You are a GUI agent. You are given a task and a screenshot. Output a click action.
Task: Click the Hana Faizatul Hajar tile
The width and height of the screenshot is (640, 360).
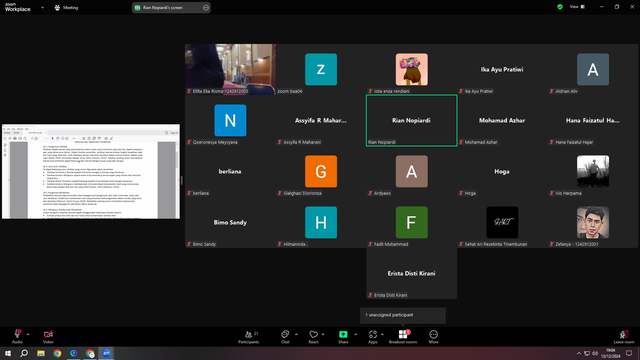pos(593,120)
